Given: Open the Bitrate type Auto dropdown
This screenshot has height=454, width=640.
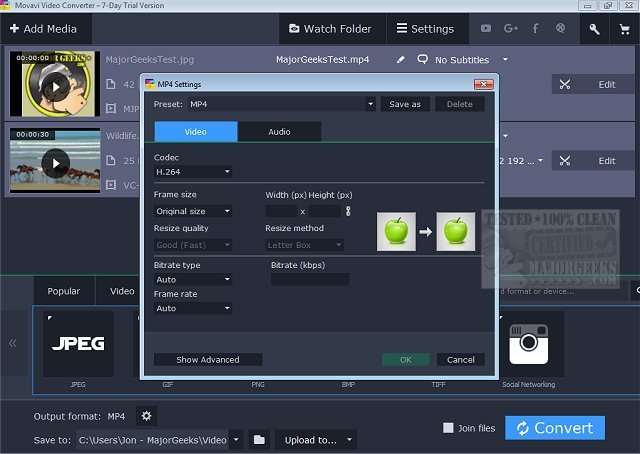Looking at the screenshot, I should (193, 280).
